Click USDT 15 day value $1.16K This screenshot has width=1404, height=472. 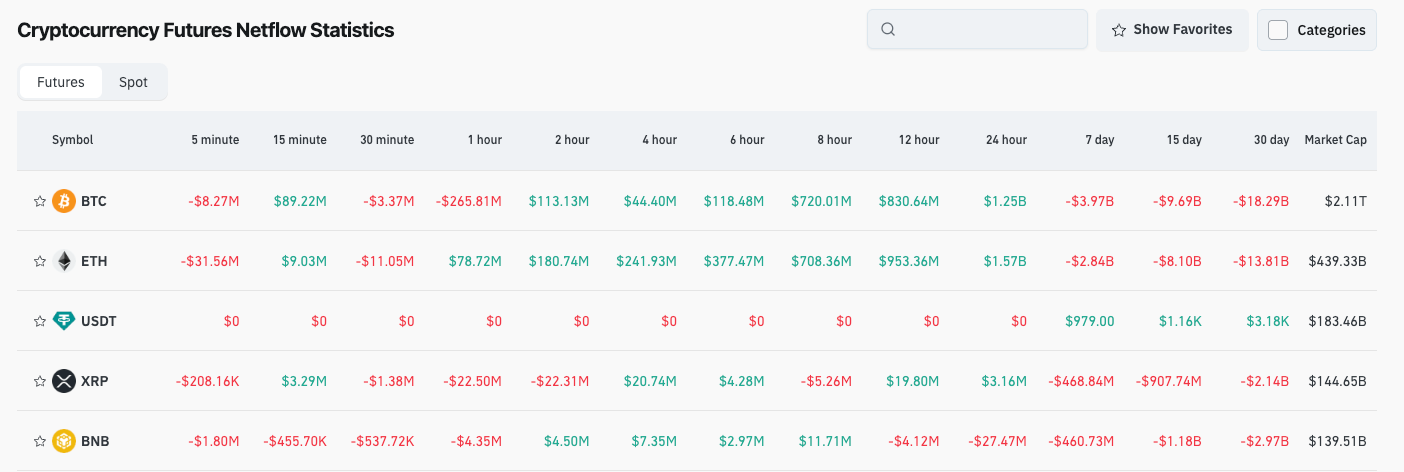tap(1181, 321)
